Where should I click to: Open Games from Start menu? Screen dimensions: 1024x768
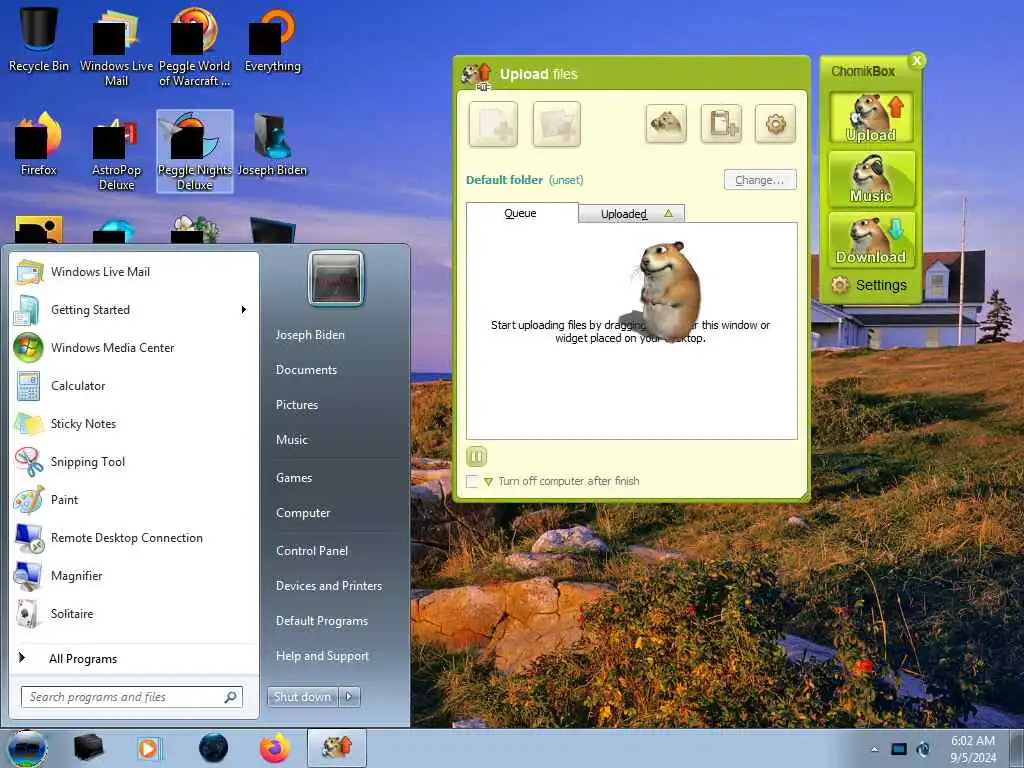click(x=294, y=478)
